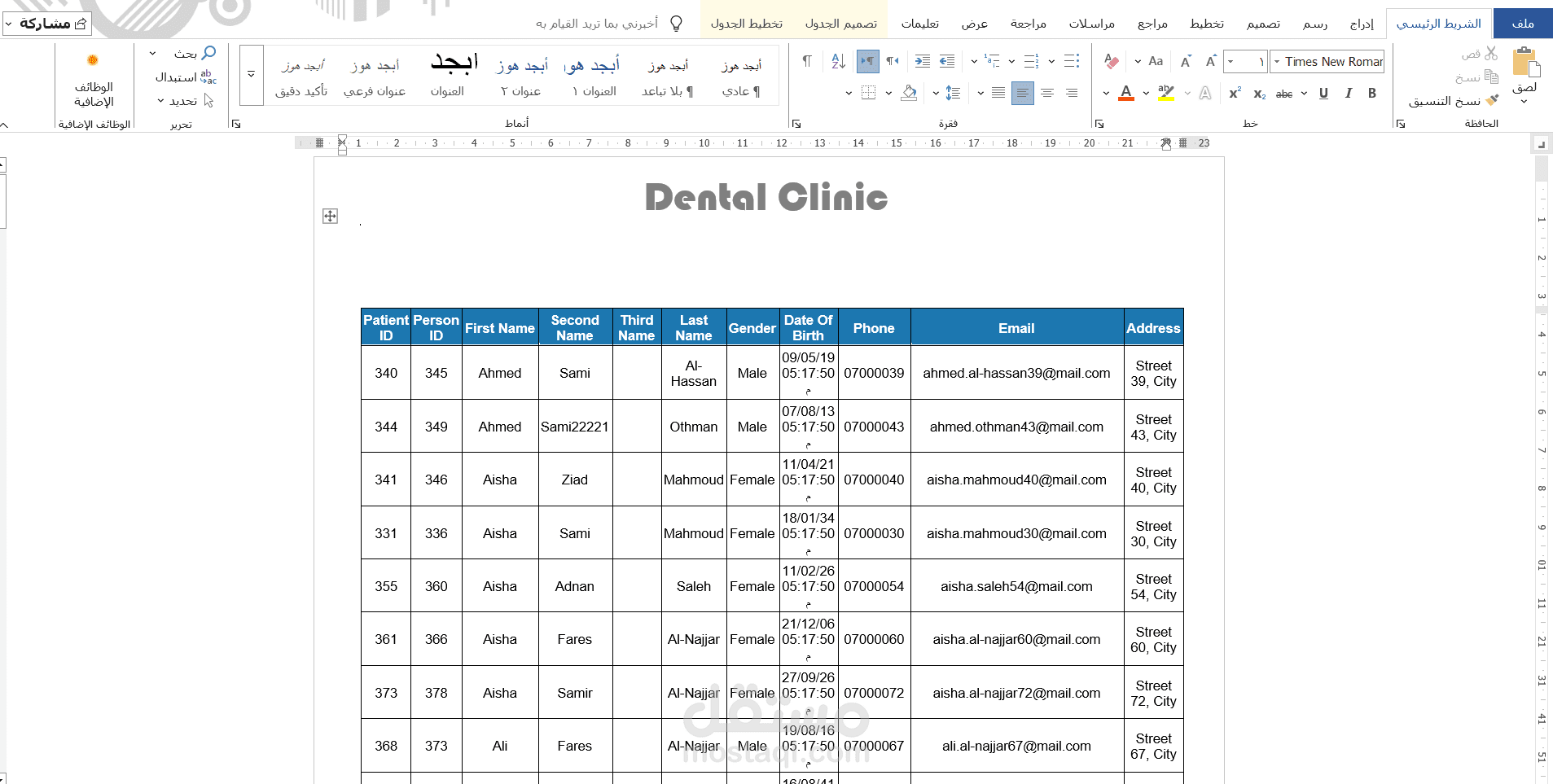Image resolution: width=1553 pixels, height=784 pixels.
Task: Expand the Change Case (Aa) dropdown
Action: pyautogui.click(x=1138, y=61)
